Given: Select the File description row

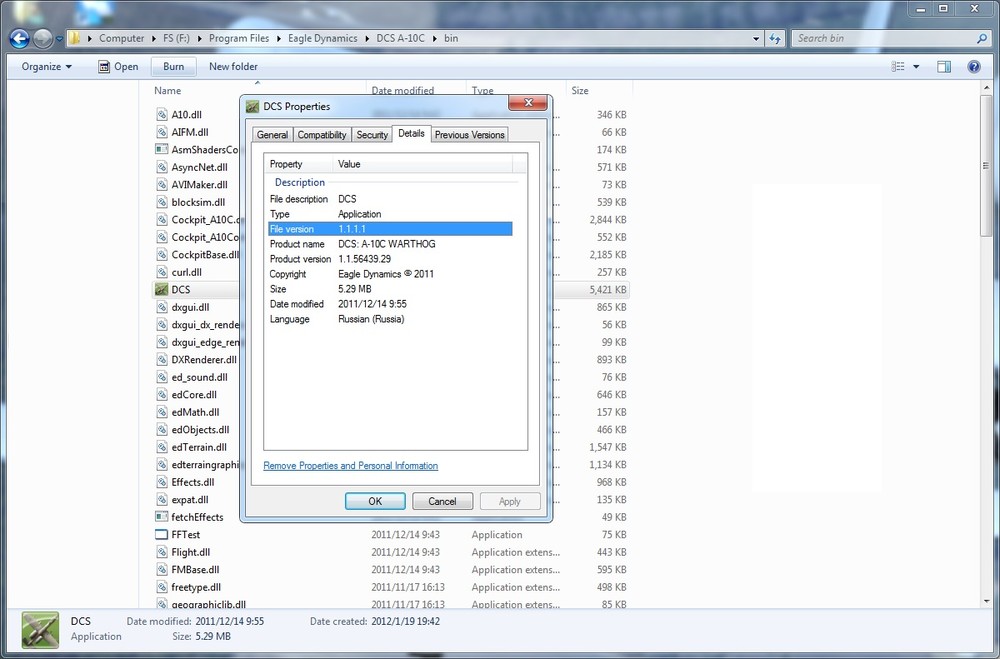Looking at the screenshot, I should [390, 199].
